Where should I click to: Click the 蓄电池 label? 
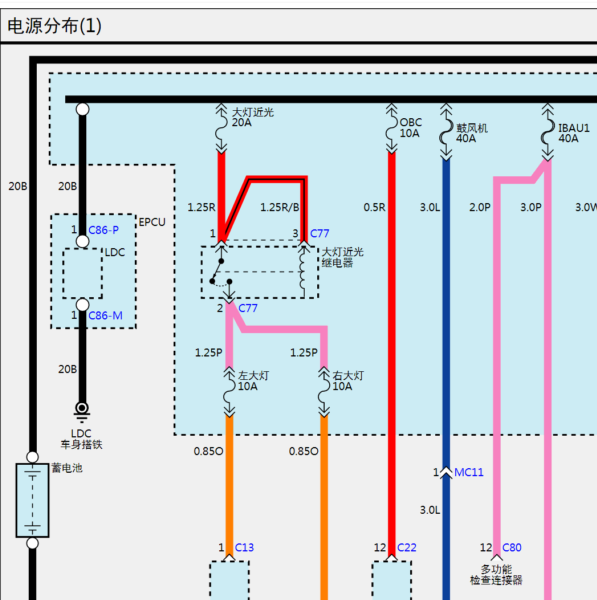67,468
